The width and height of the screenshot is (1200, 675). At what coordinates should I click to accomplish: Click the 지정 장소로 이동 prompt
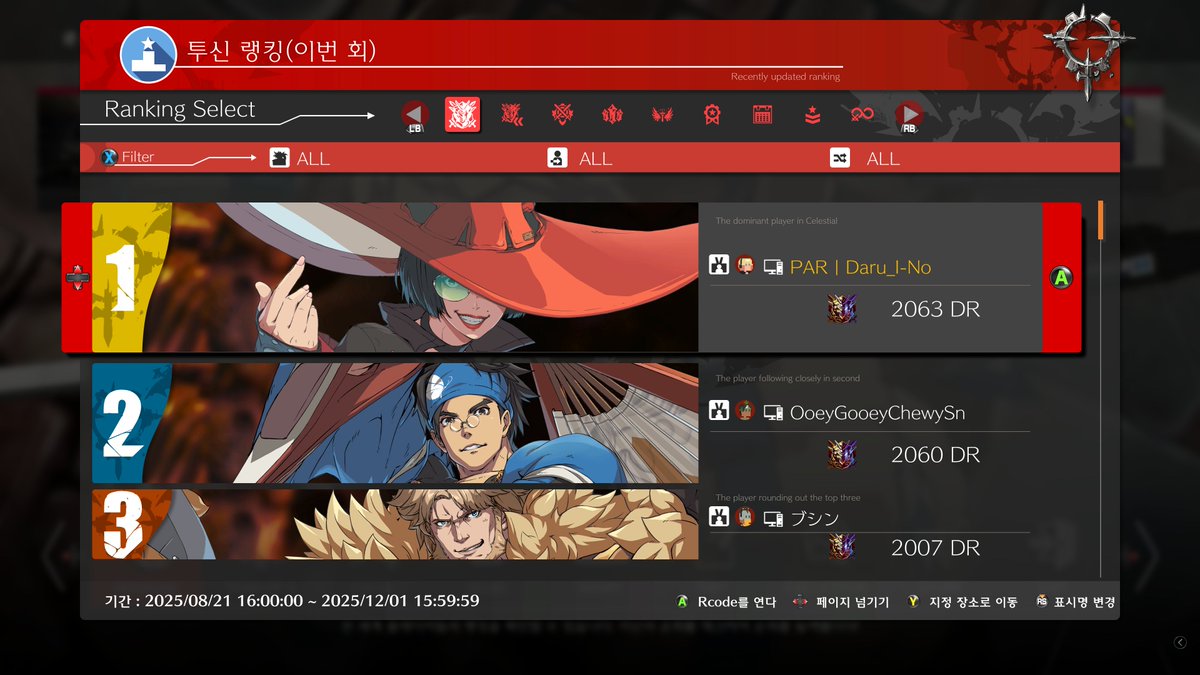962,602
